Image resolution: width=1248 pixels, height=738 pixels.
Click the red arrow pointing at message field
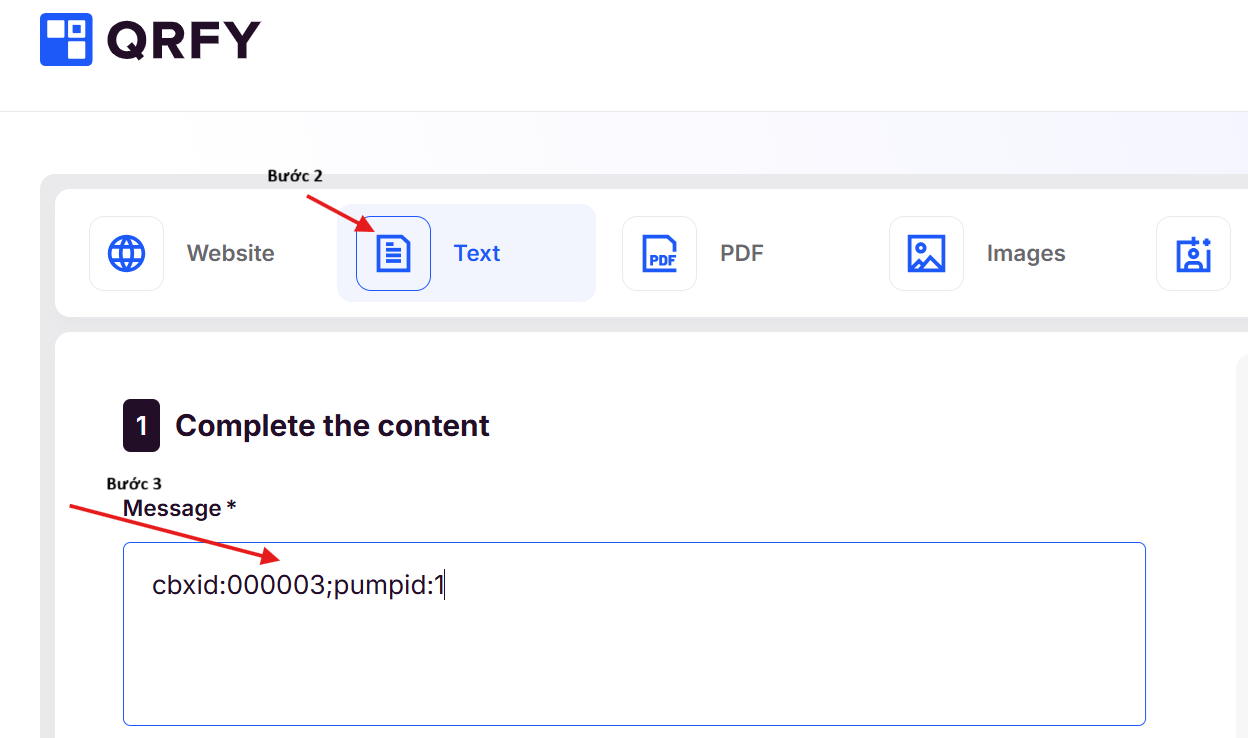coord(175,534)
